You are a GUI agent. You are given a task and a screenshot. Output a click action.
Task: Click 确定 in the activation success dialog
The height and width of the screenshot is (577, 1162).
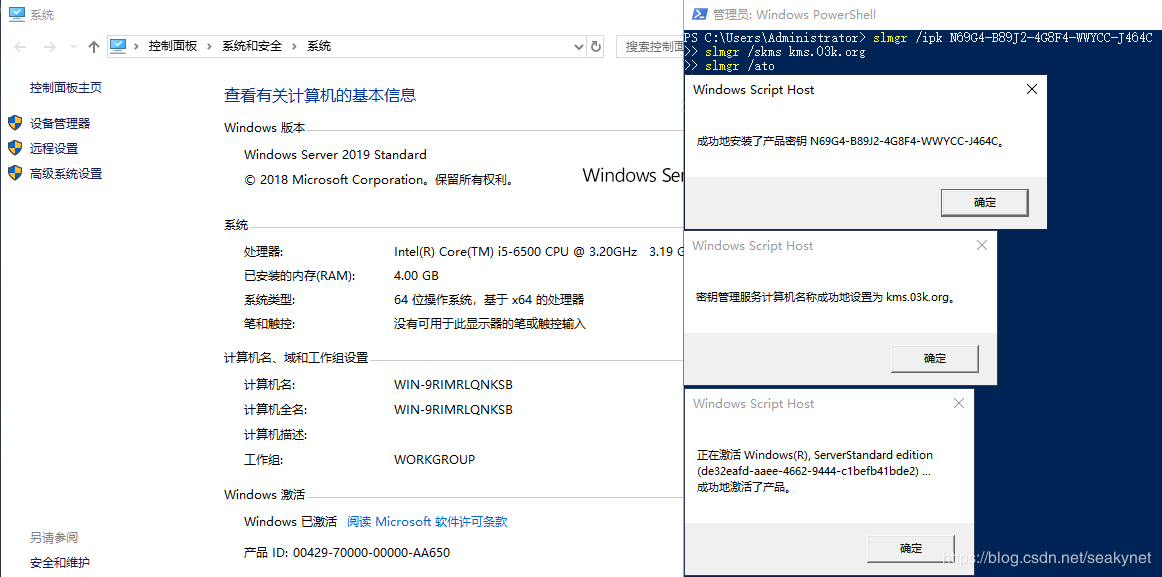coord(910,548)
